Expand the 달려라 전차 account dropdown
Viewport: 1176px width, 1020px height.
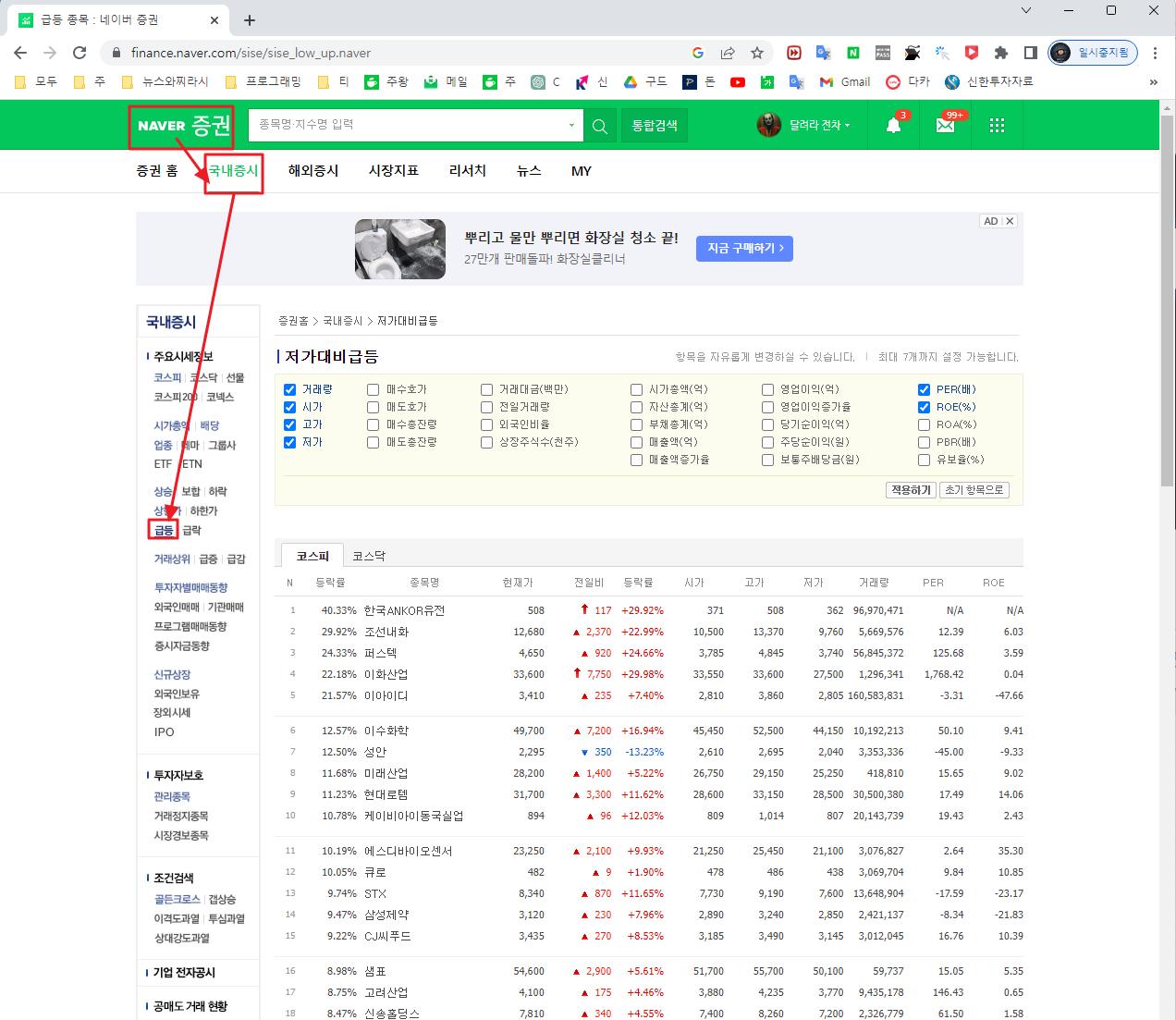pos(819,125)
